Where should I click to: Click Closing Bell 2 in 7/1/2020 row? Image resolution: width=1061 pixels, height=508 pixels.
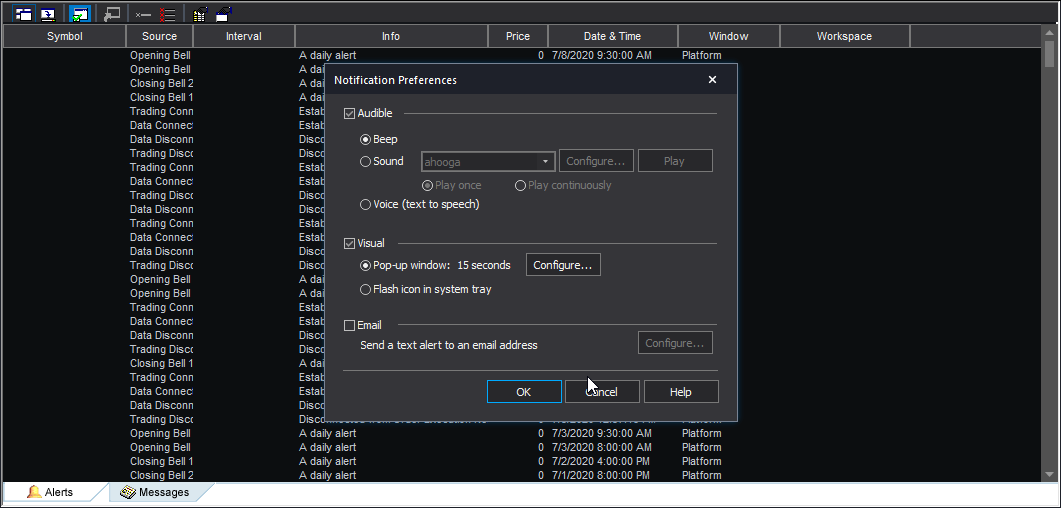(162, 476)
